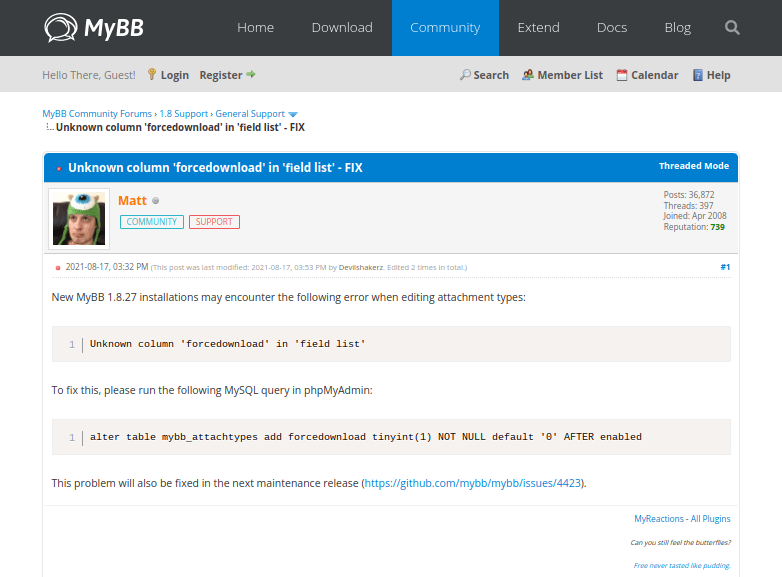Open the search magnifier in top navigation
This screenshot has width=782, height=577.
pos(732,27)
